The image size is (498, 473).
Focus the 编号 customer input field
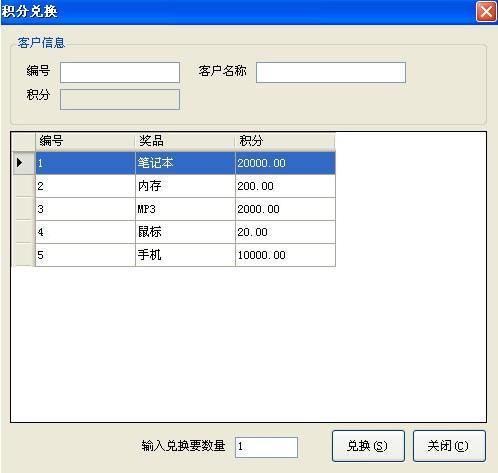(120, 72)
